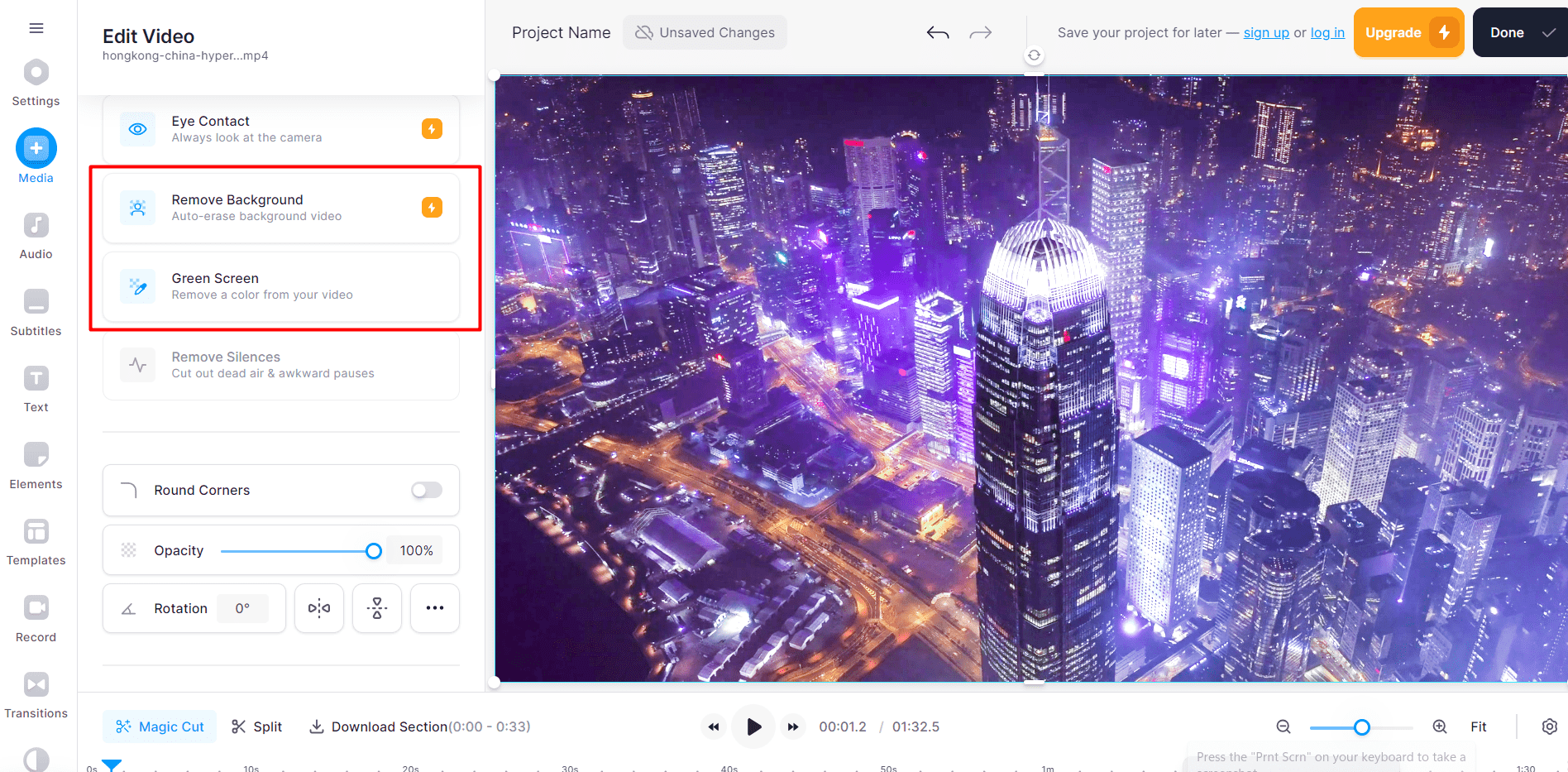This screenshot has height=772, width=1568.
Task: Open the Elements panel
Action: coord(36,454)
